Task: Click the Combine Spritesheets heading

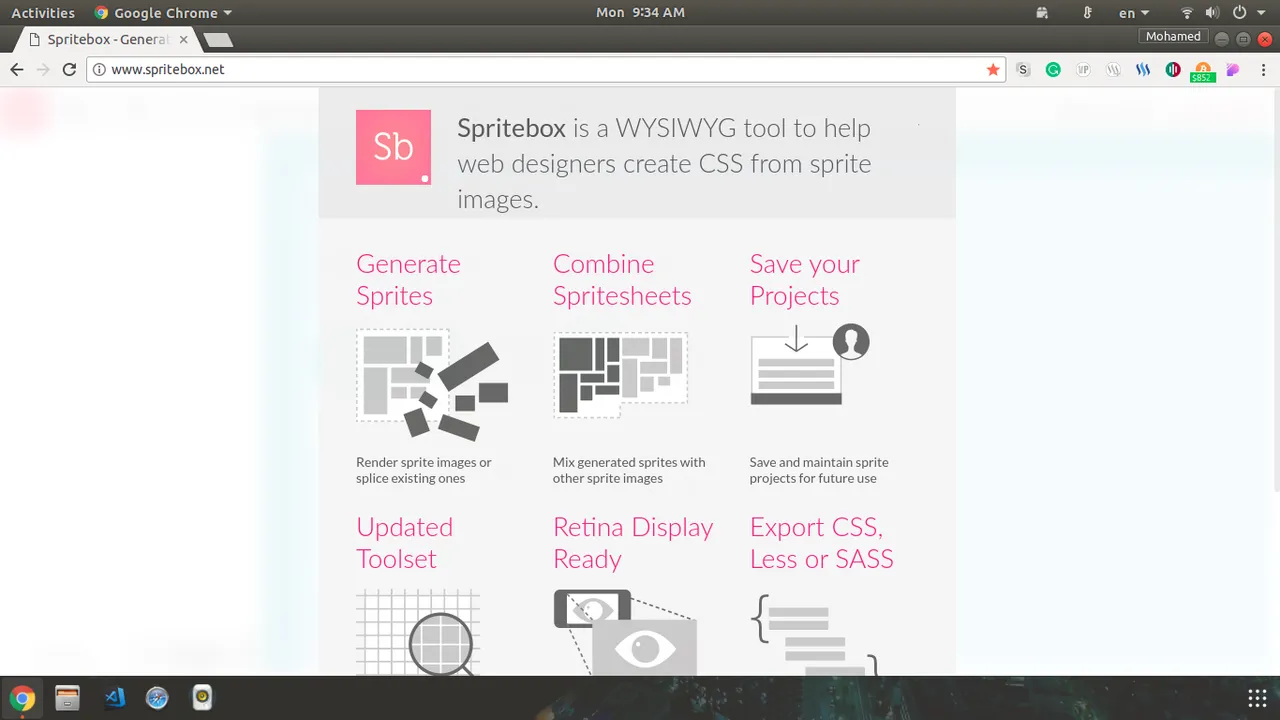Action: (x=622, y=280)
